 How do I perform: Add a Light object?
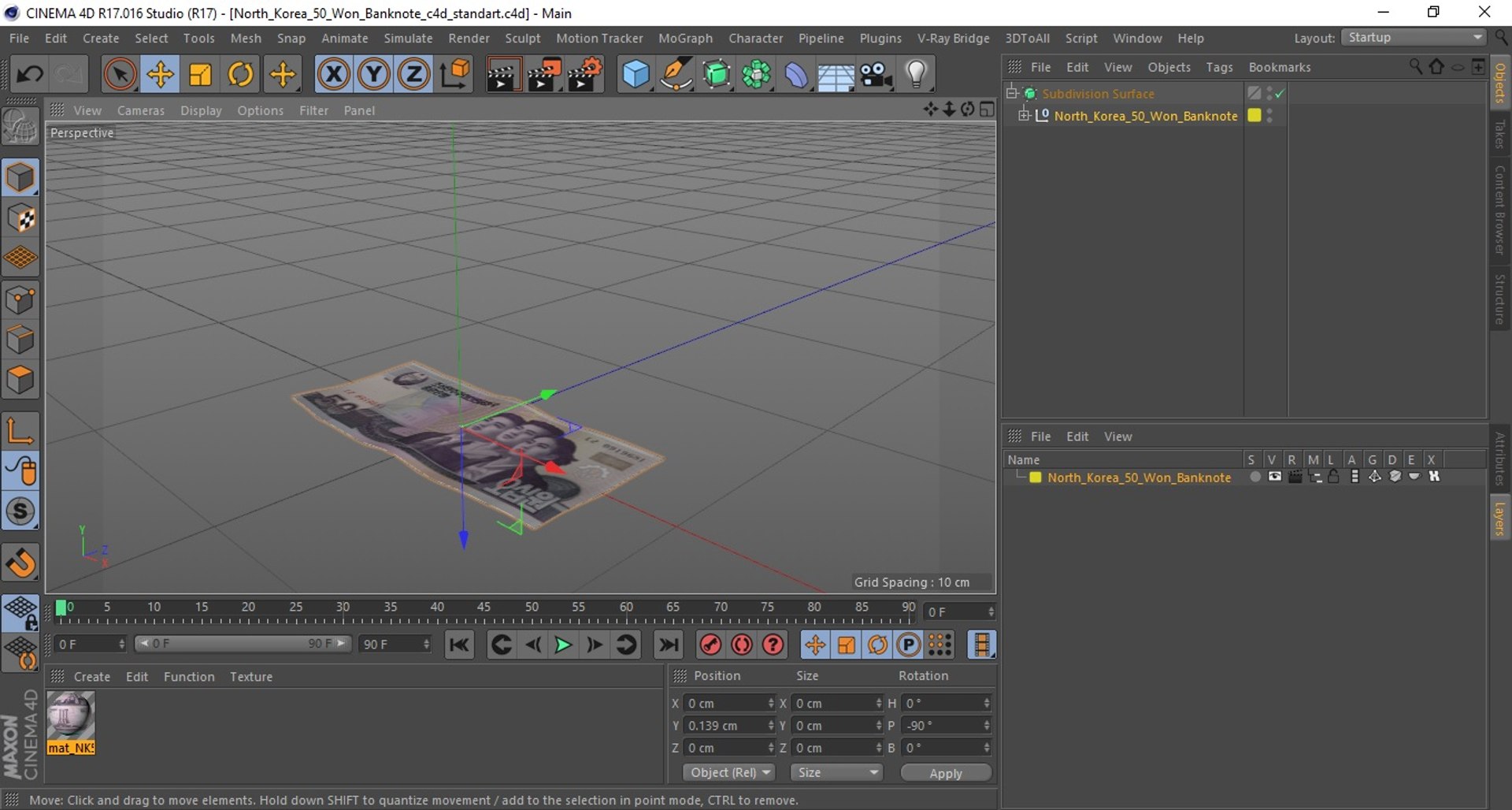point(916,75)
